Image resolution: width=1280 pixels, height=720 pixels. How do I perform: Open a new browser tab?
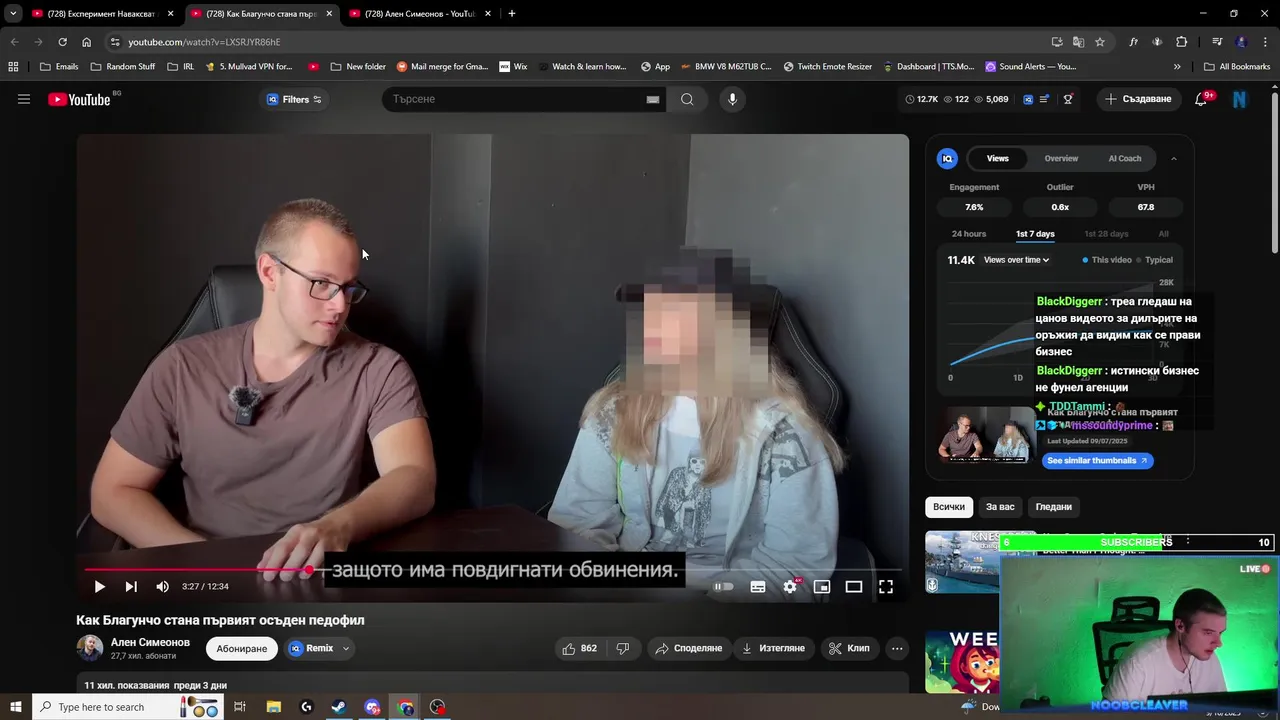point(512,14)
